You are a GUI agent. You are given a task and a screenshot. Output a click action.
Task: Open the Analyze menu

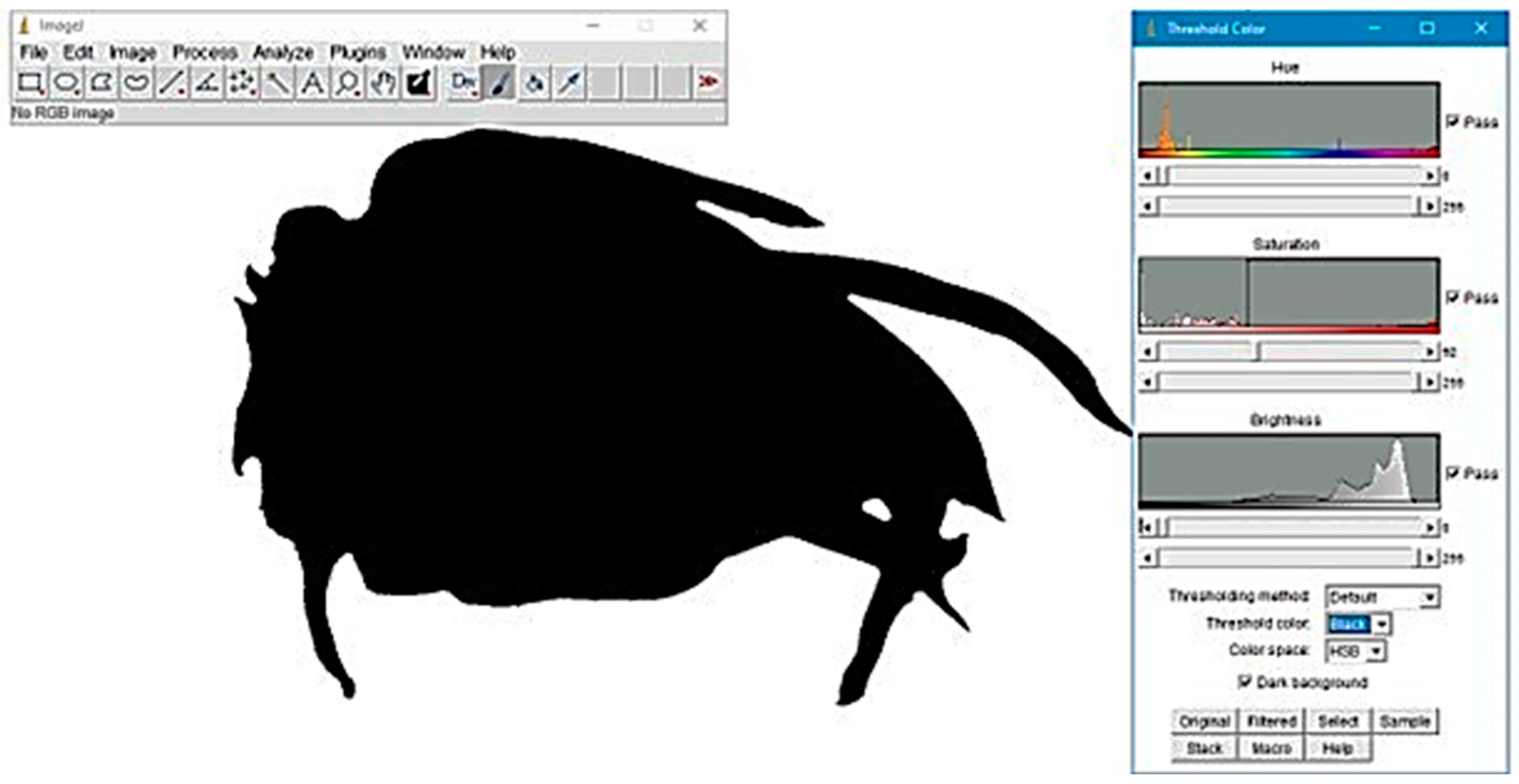[x=283, y=53]
